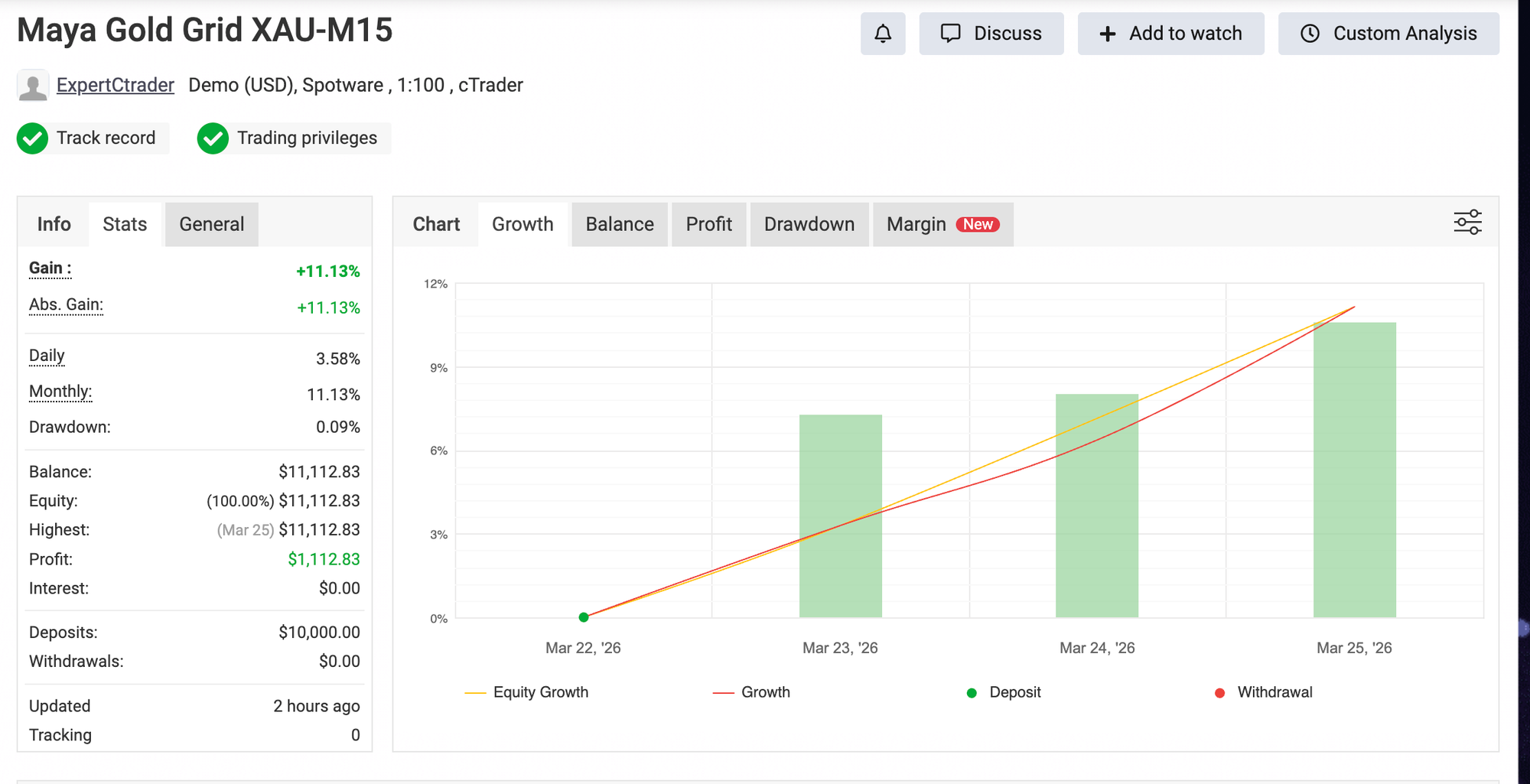Click the green deposit dot on chart

point(584,617)
